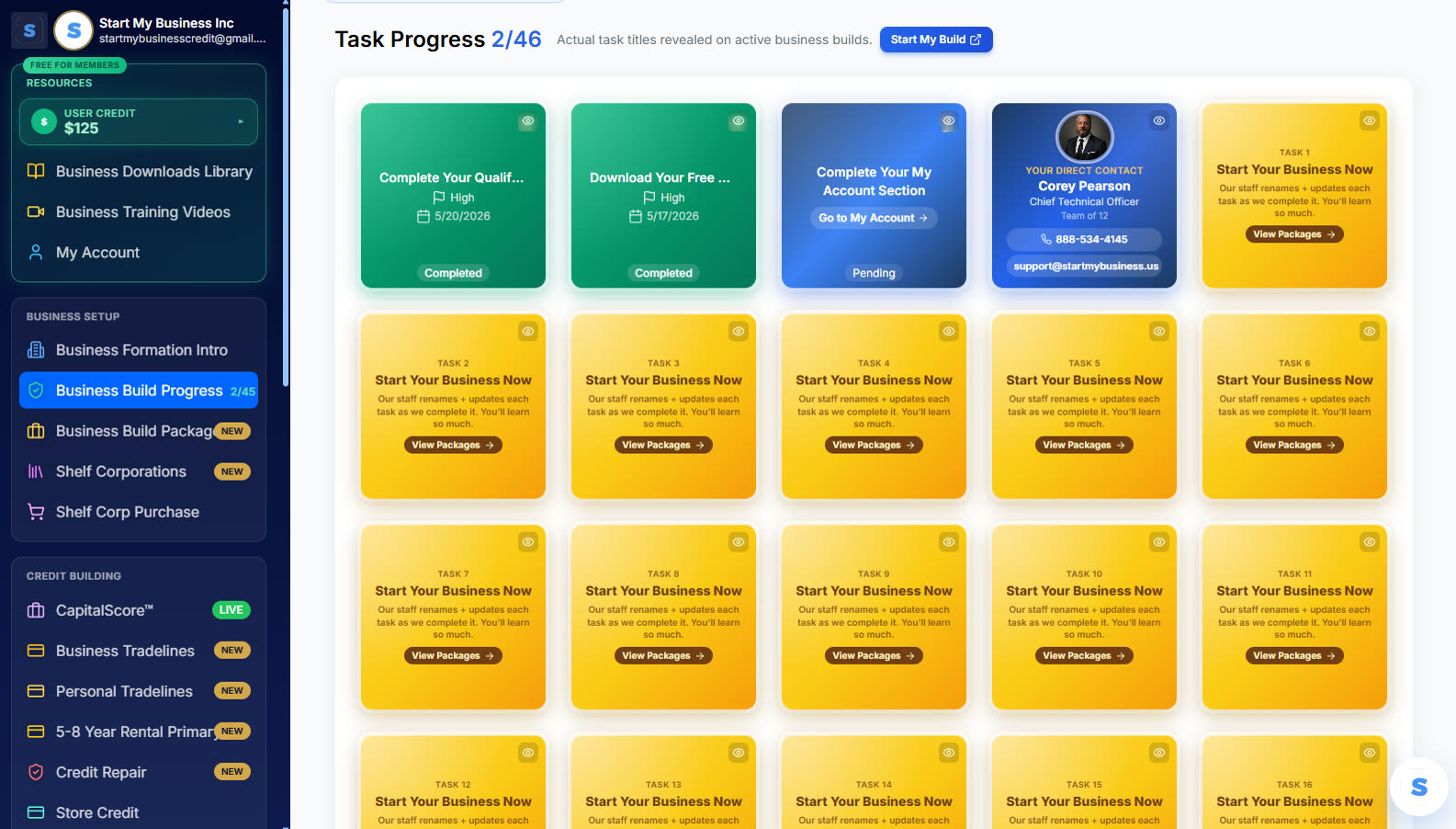Viewport: 1456px width, 829px height.
Task: Click the 888-534-4145 phone button
Action: coord(1084,239)
